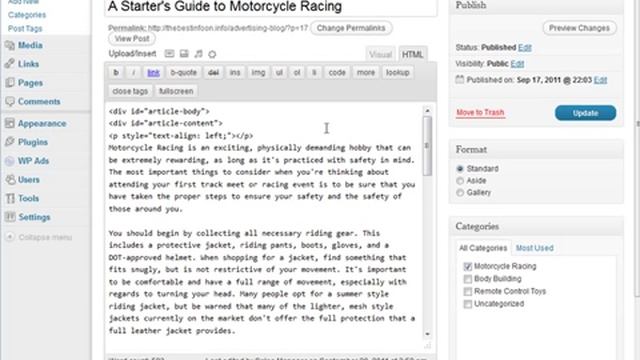Open the Pages sidebar icon
Image resolution: width=640 pixels, height=360 pixels.
point(10,83)
